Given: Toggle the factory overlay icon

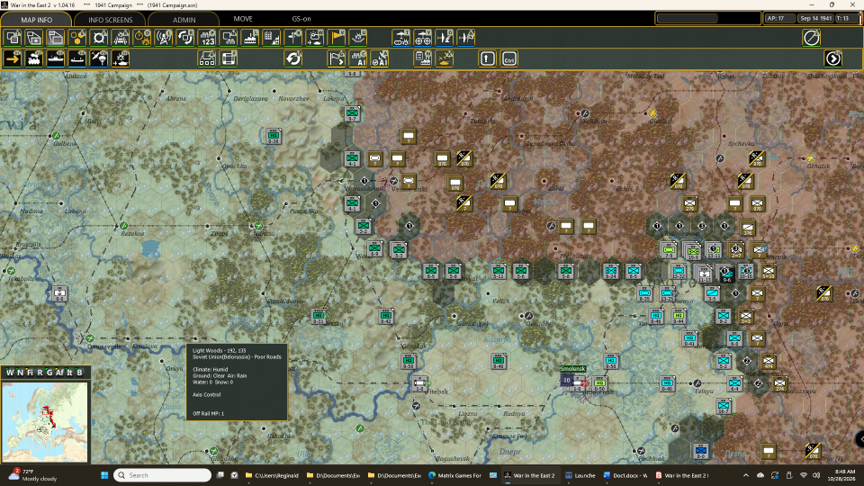Looking at the screenshot, I should tap(250, 38).
